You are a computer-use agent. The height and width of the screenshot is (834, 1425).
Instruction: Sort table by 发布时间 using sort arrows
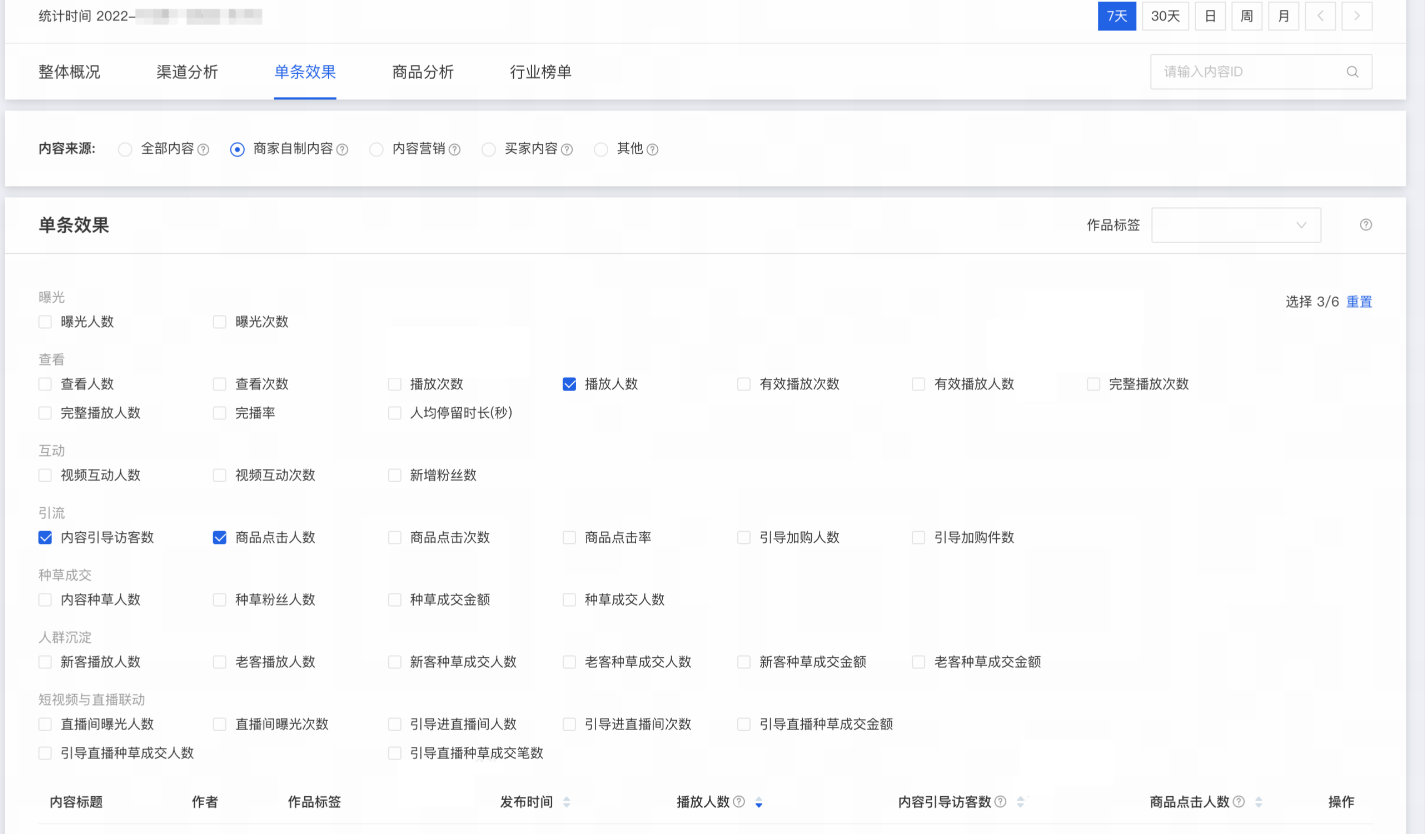pyautogui.click(x=567, y=802)
